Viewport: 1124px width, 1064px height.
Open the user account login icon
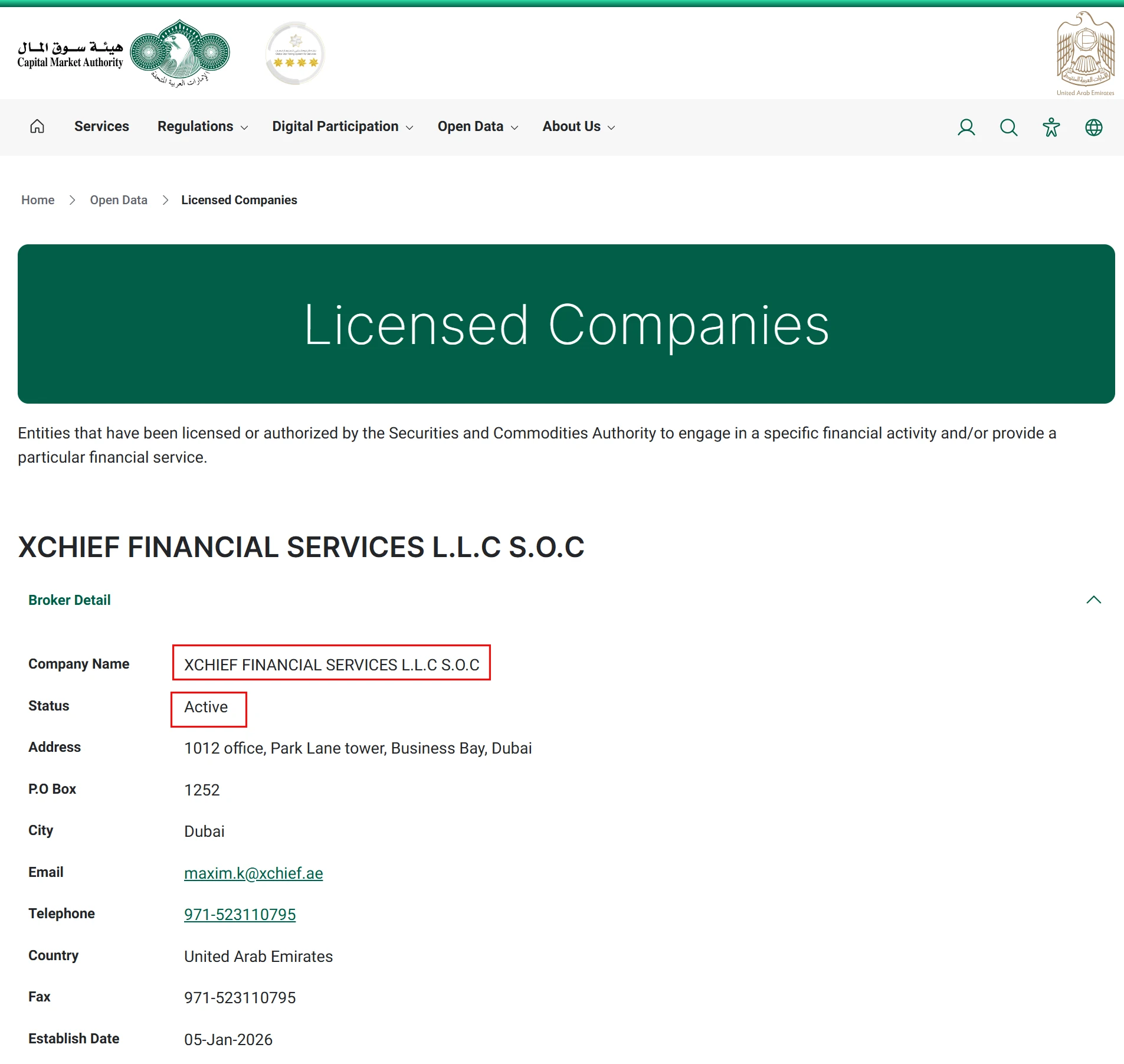point(966,127)
